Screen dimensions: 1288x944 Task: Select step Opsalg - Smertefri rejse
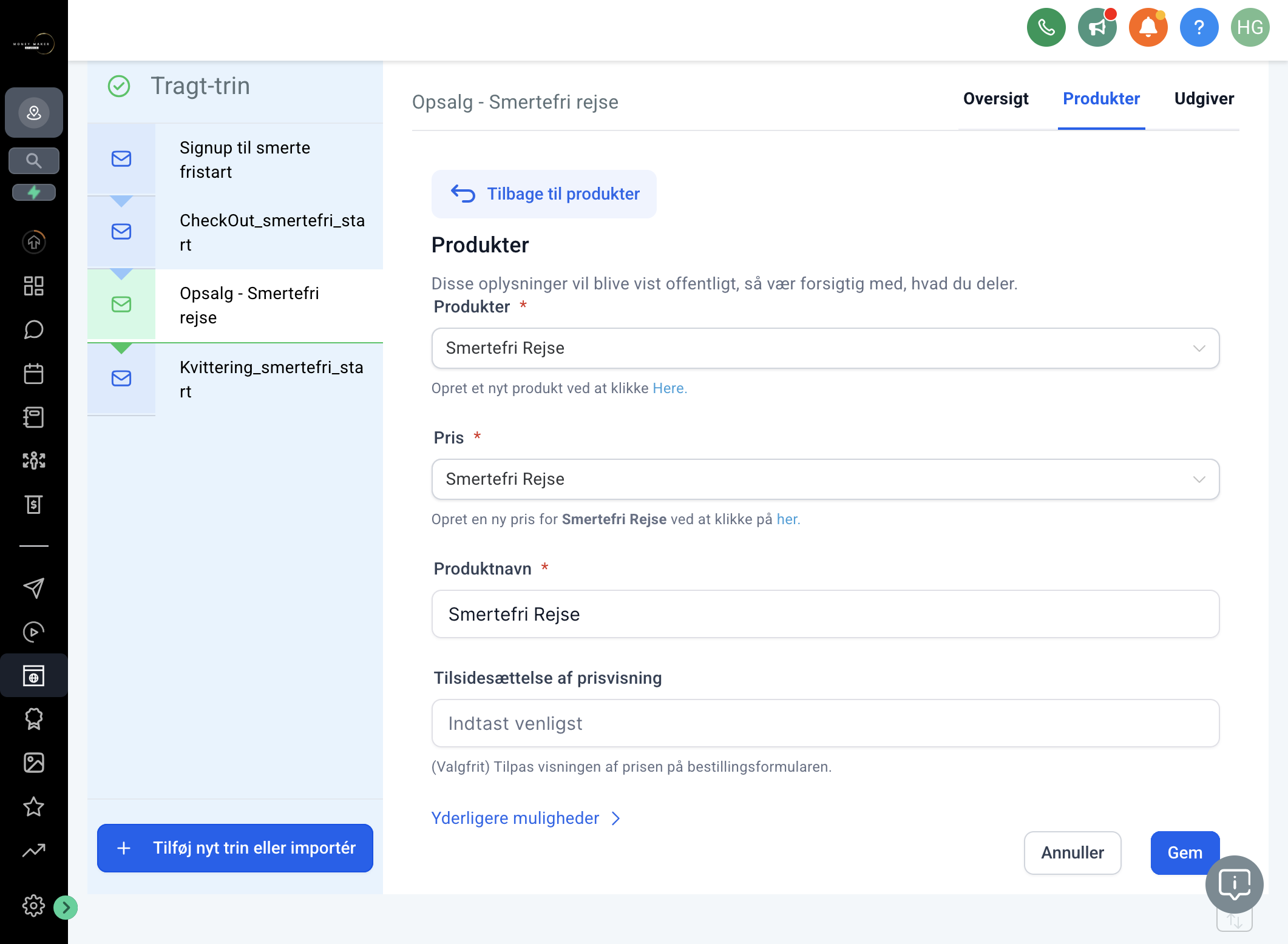[x=235, y=305]
